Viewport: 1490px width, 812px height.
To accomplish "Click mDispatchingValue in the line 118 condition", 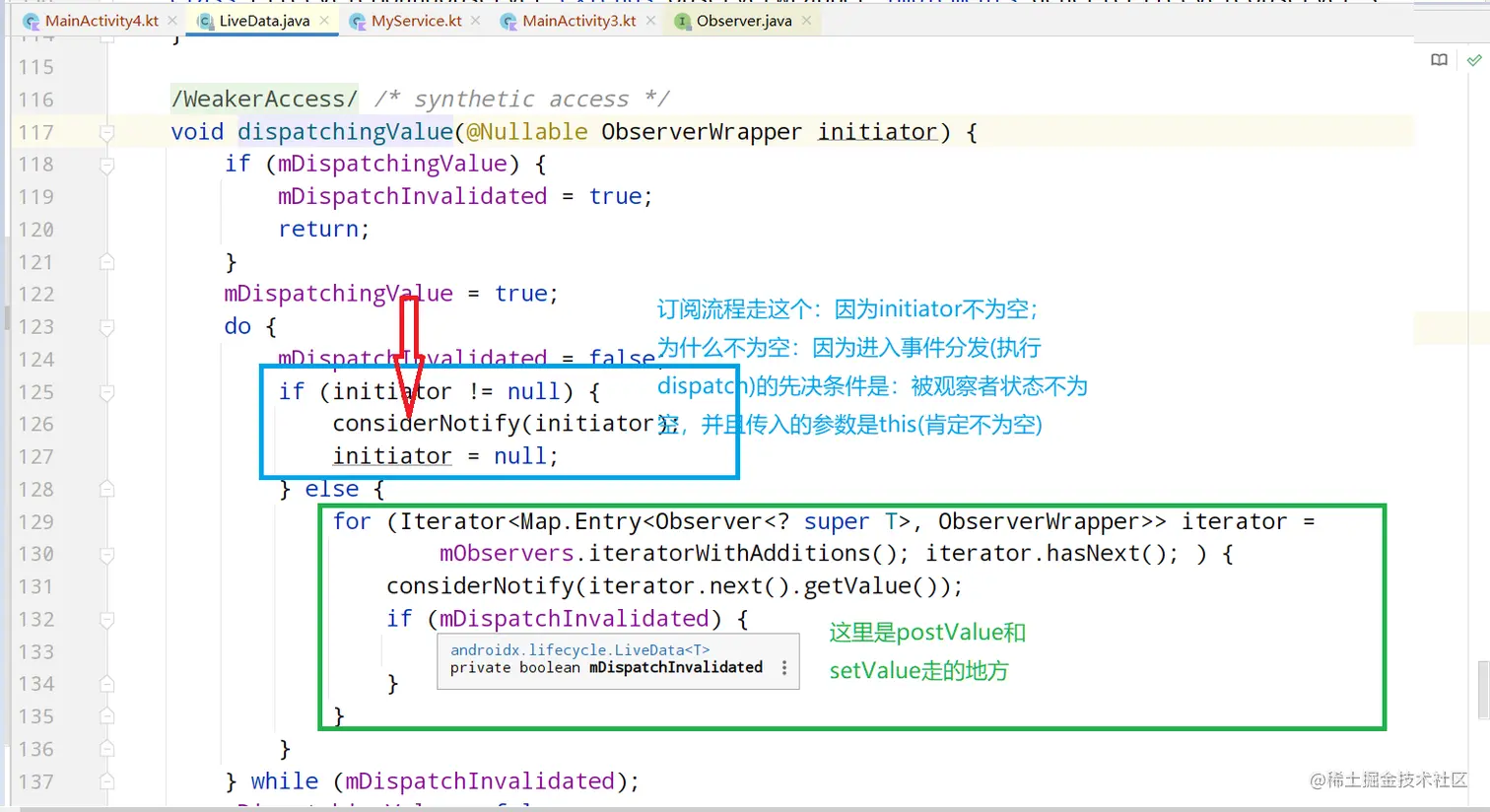I will [392, 165].
